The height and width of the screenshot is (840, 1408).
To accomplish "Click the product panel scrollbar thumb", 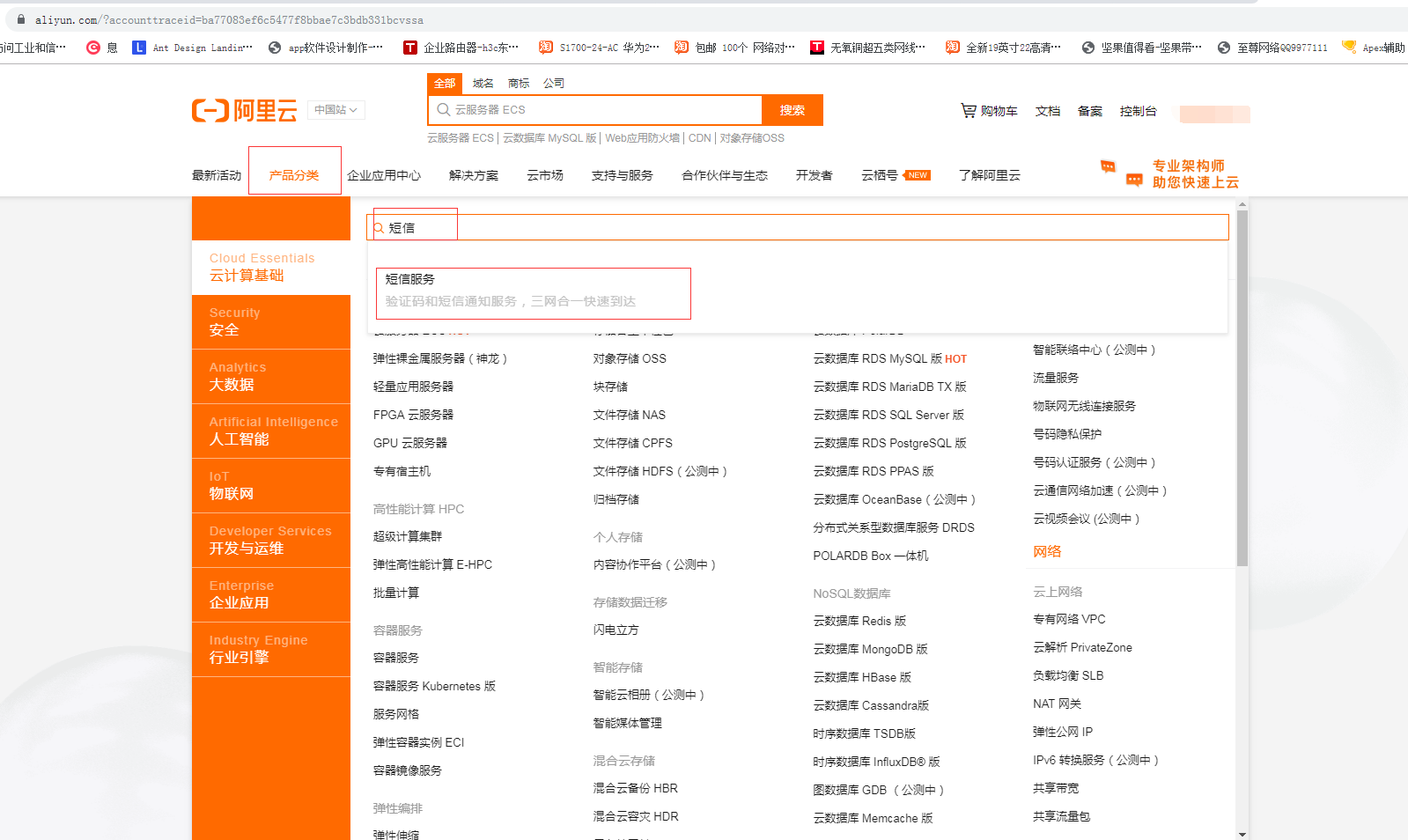I will (x=1242, y=387).
